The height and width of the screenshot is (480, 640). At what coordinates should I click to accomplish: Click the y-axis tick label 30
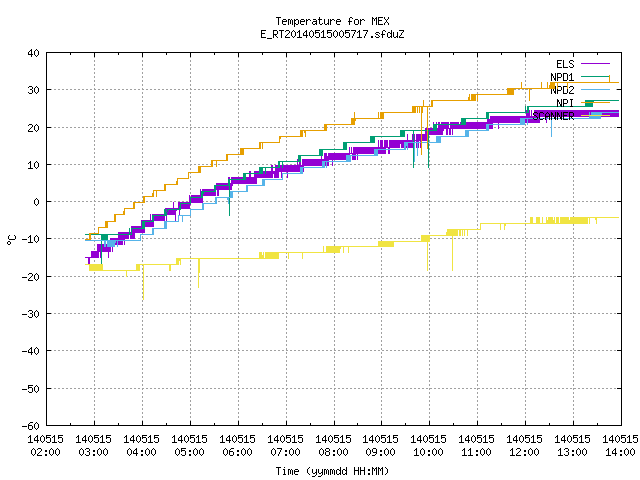point(33,90)
